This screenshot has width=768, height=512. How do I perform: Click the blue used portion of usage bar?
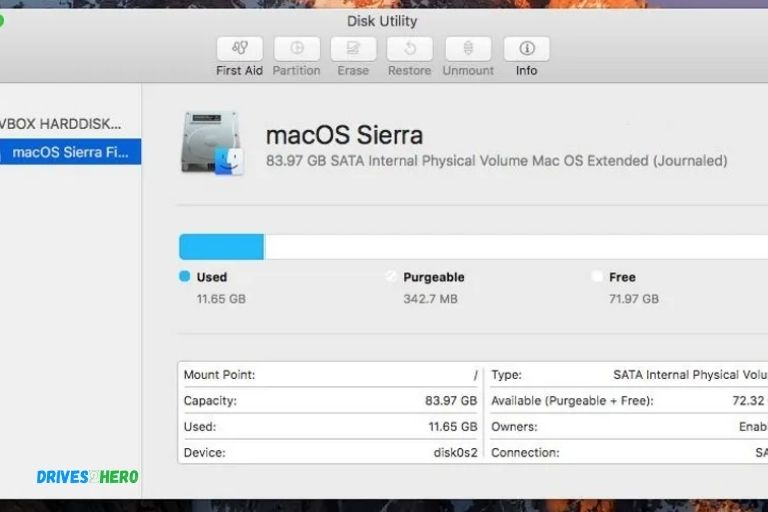[221, 247]
